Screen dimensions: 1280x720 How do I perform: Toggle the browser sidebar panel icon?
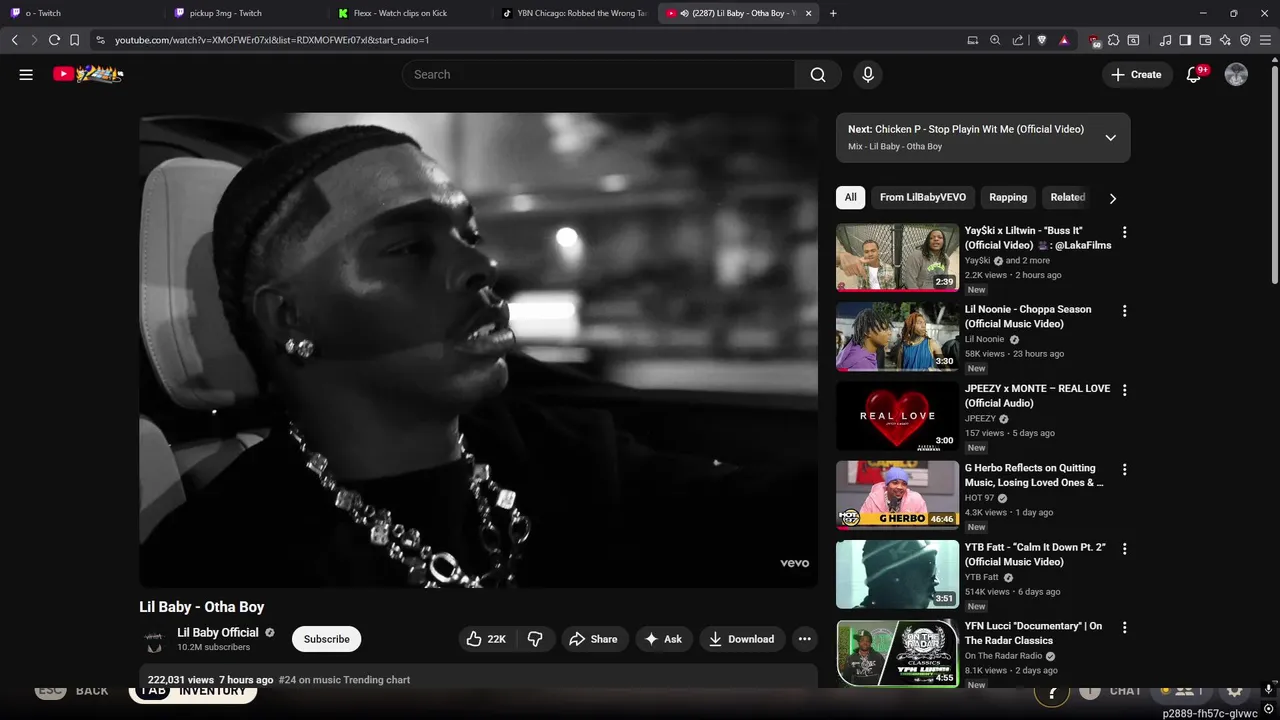click(x=1185, y=40)
